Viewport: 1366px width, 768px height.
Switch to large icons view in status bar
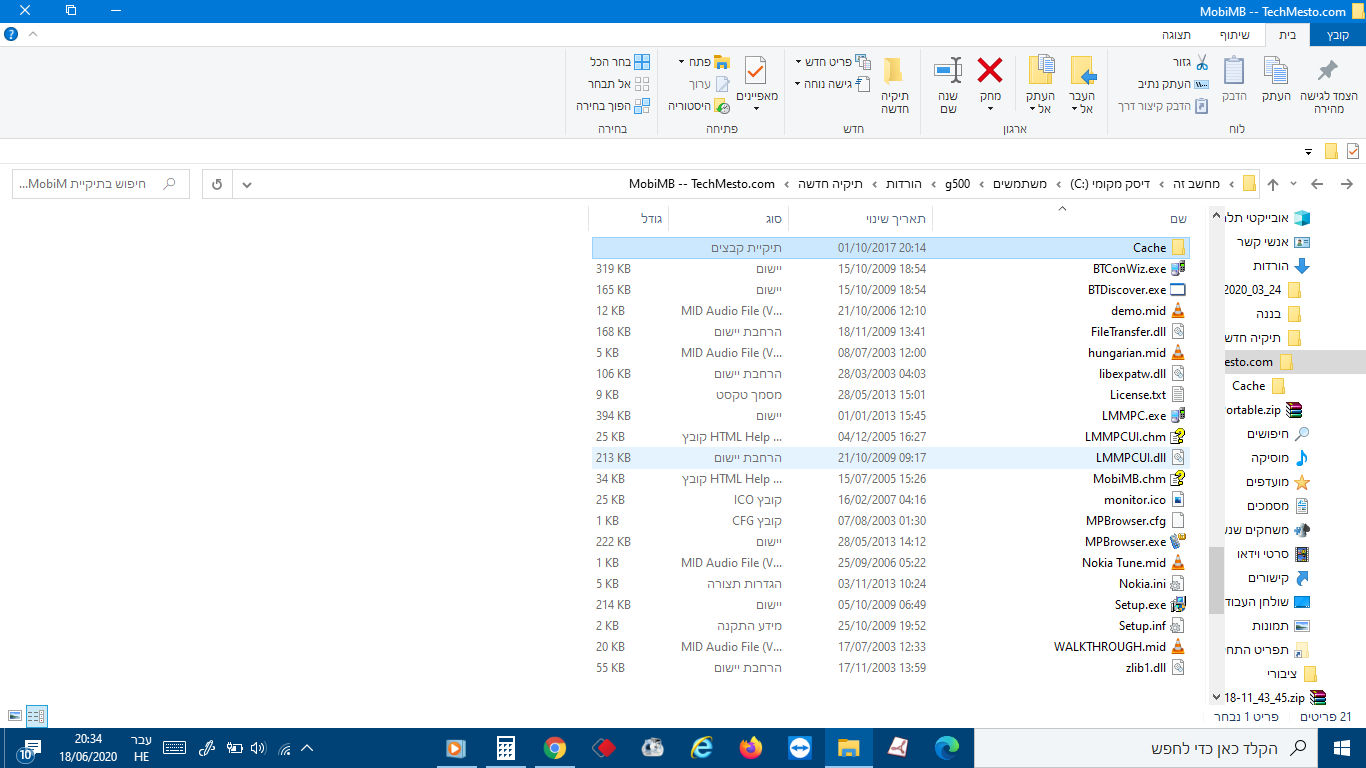[x=14, y=716]
